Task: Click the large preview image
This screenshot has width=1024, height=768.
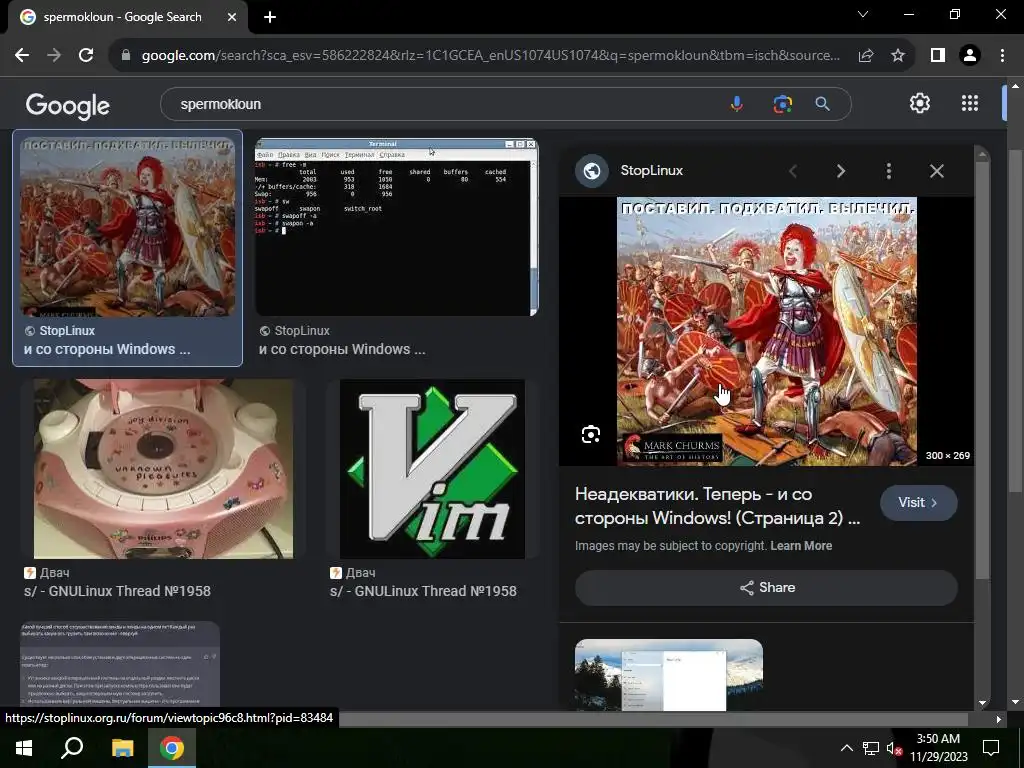Action: [x=767, y=331]
